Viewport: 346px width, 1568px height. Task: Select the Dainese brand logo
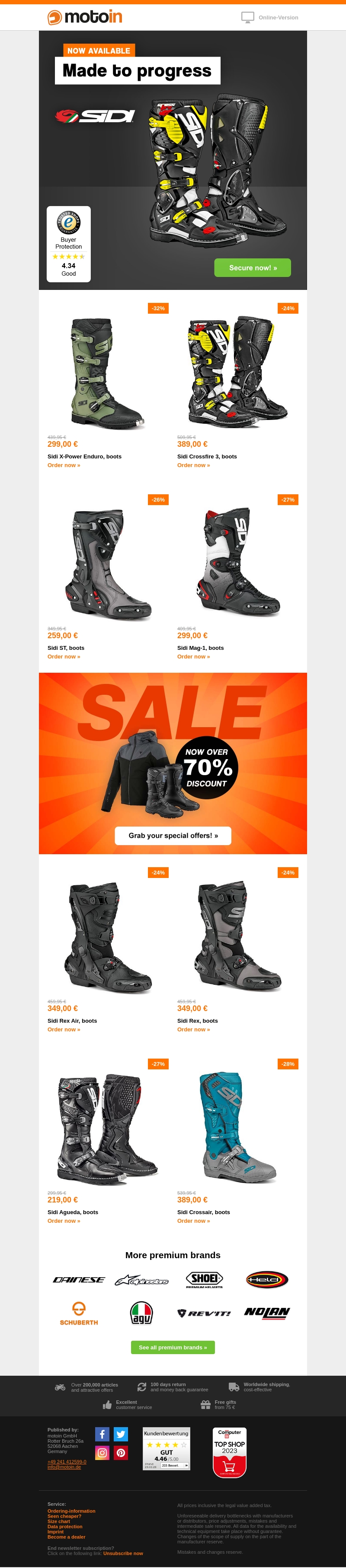point(79,1279)
